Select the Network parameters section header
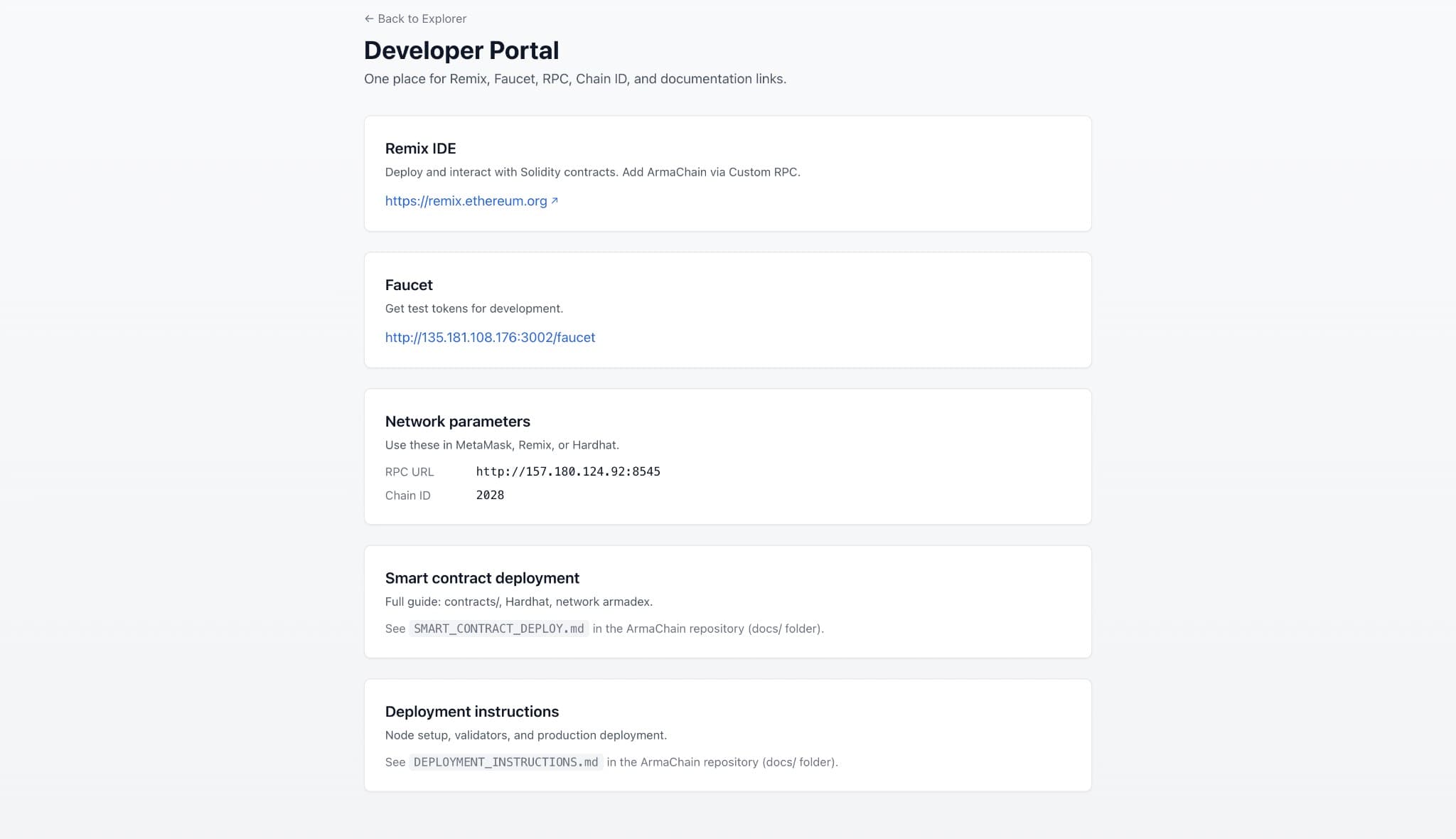 [457, 421]
